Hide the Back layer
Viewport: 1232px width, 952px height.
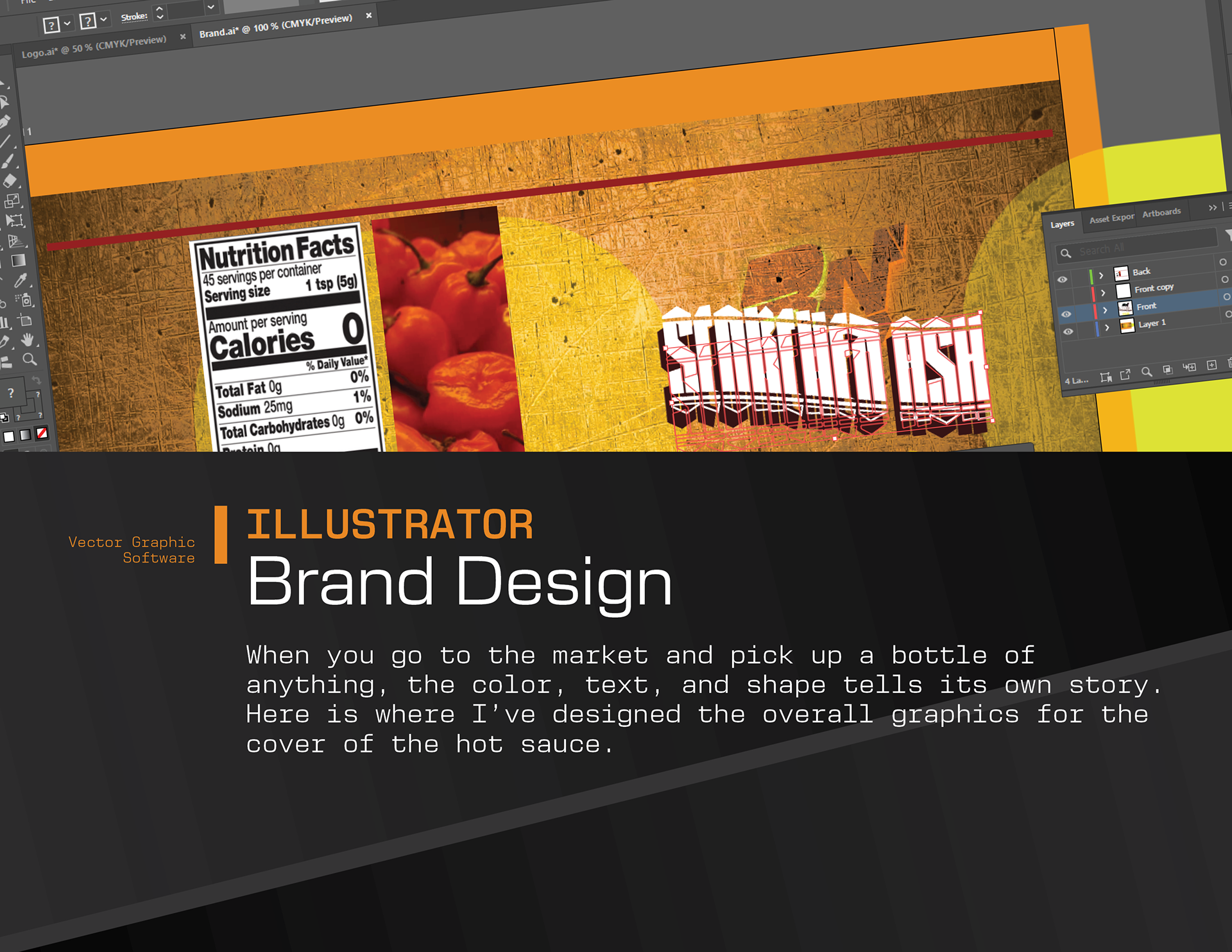[x=1063, y=280]
